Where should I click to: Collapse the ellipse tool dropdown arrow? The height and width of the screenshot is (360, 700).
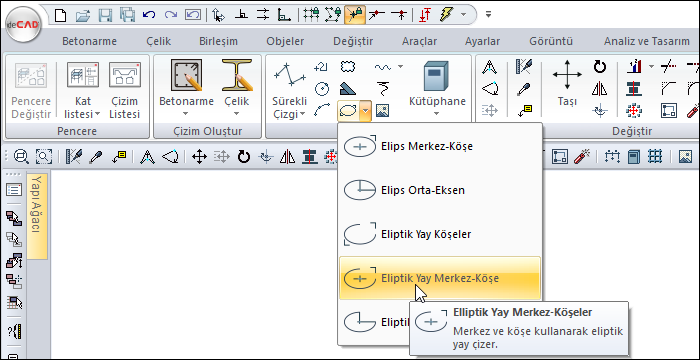coord(366,110)
